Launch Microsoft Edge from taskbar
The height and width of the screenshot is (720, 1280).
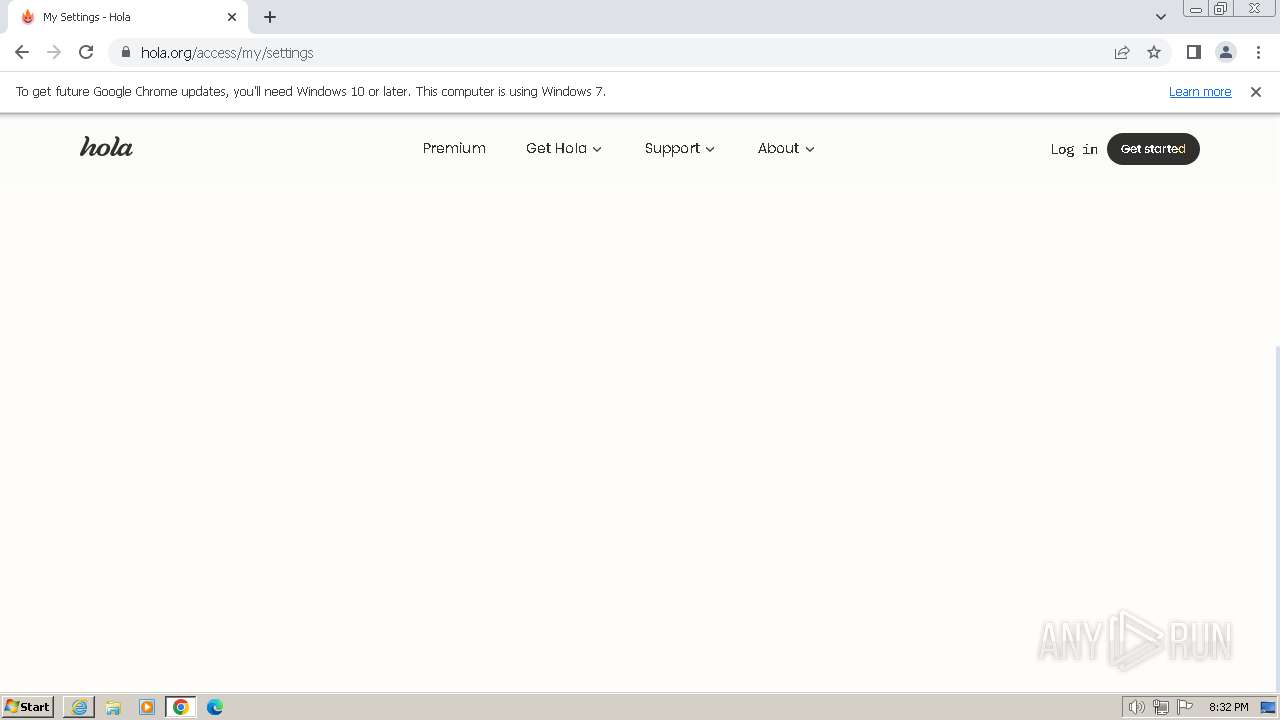click(215, 707)
